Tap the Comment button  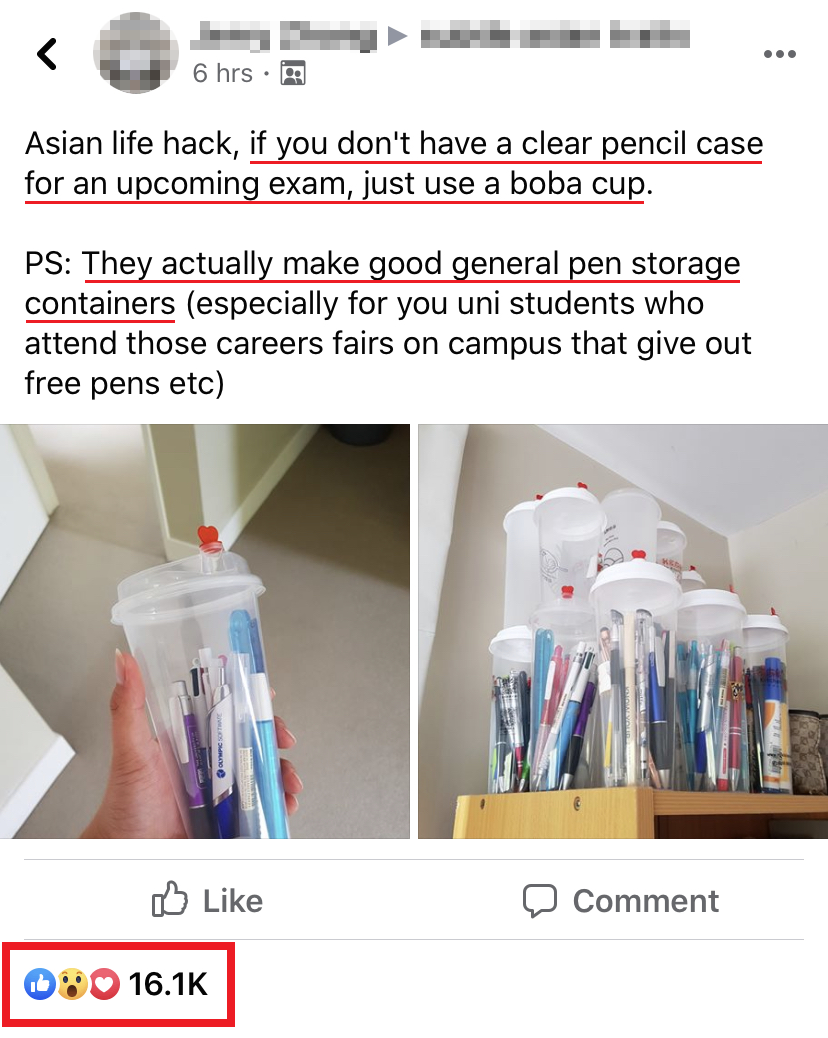[620, 901]
